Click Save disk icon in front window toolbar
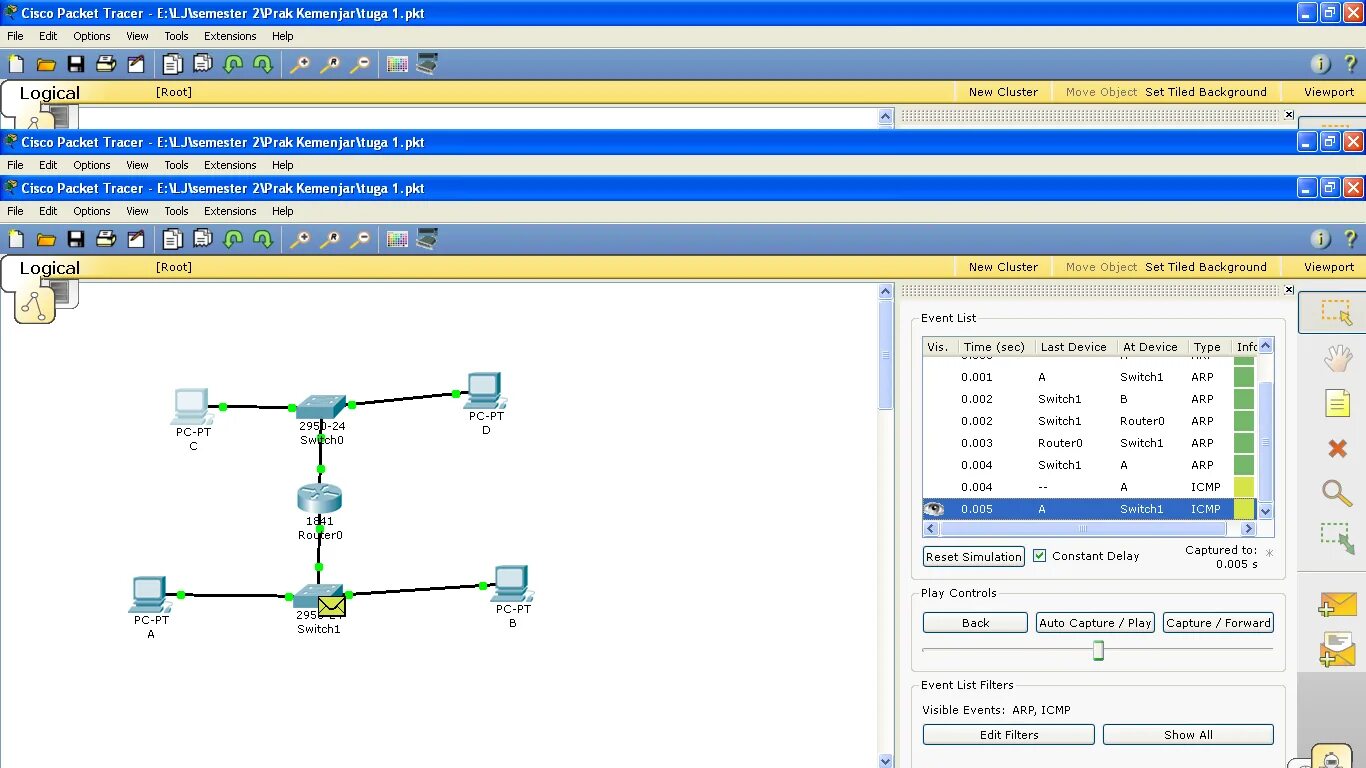The height and width of the screenshot is (768, 1366). pyautogui.click(x=76, y=239)
